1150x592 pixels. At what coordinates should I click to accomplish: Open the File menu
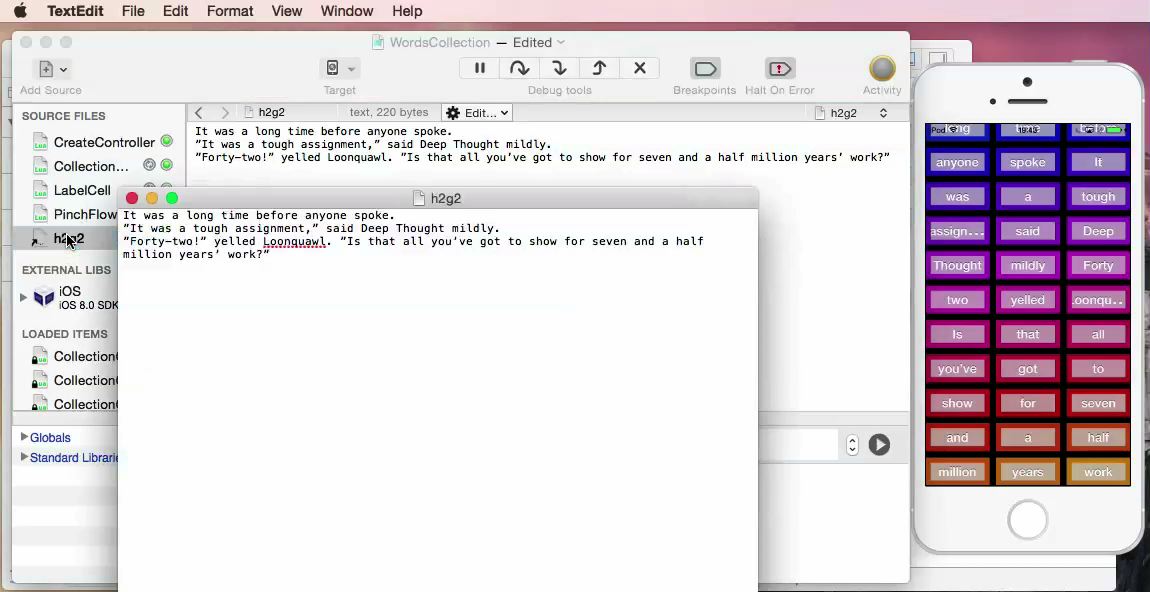(133, 11)
